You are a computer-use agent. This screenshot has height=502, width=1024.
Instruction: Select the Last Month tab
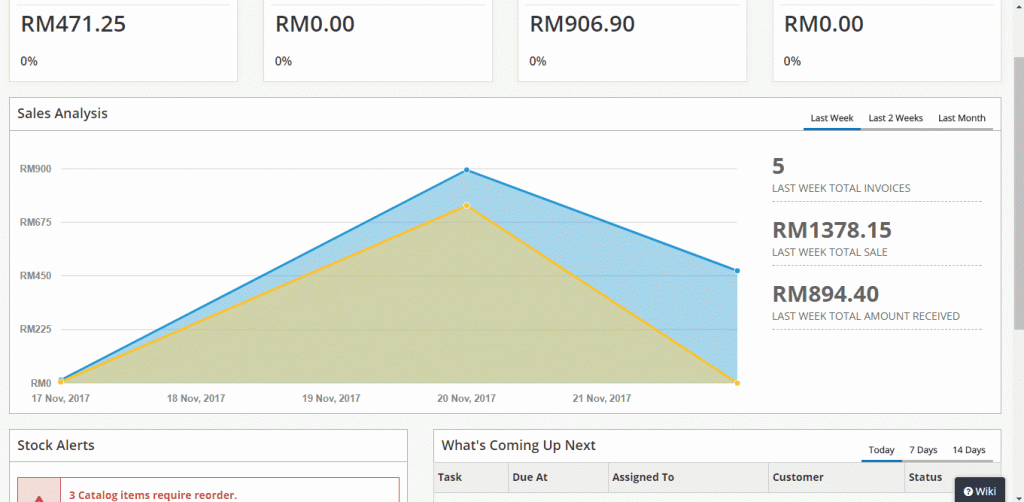[961, 118]
